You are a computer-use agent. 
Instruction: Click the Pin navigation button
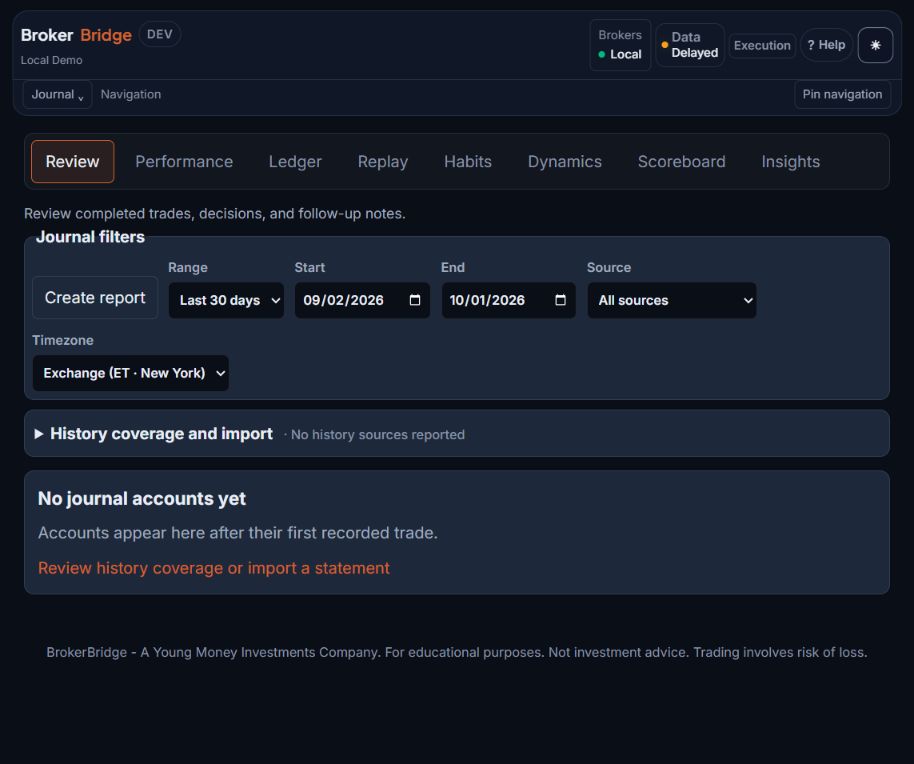[842, 94]
